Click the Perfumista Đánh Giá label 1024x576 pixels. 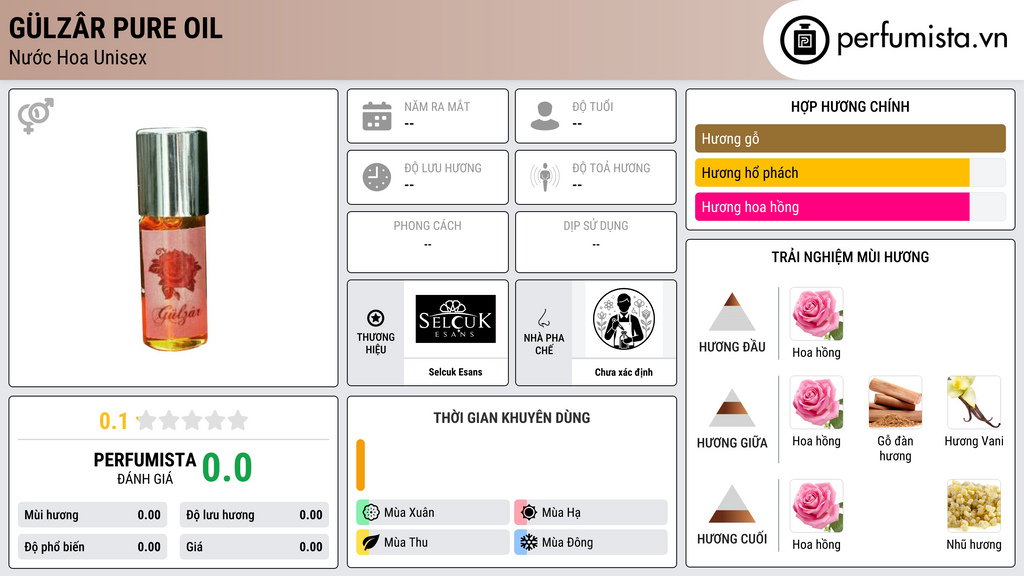(144, 468)
